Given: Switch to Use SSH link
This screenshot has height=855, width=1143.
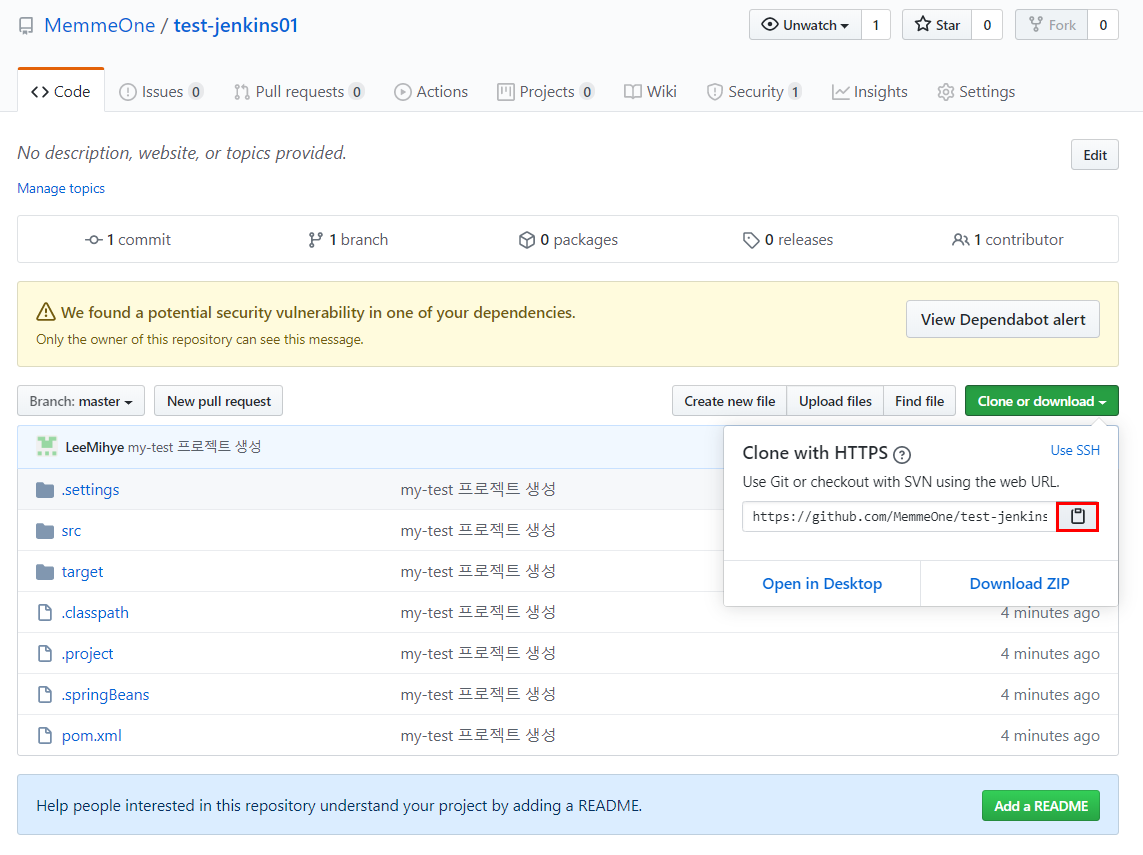Looking at the screenshot, I should [1074, 450].
